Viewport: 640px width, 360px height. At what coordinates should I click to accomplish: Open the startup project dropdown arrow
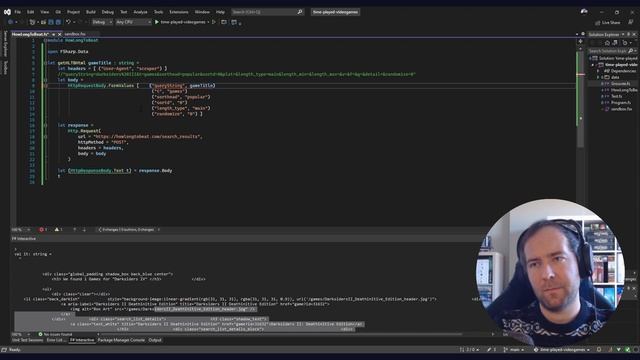208,22
